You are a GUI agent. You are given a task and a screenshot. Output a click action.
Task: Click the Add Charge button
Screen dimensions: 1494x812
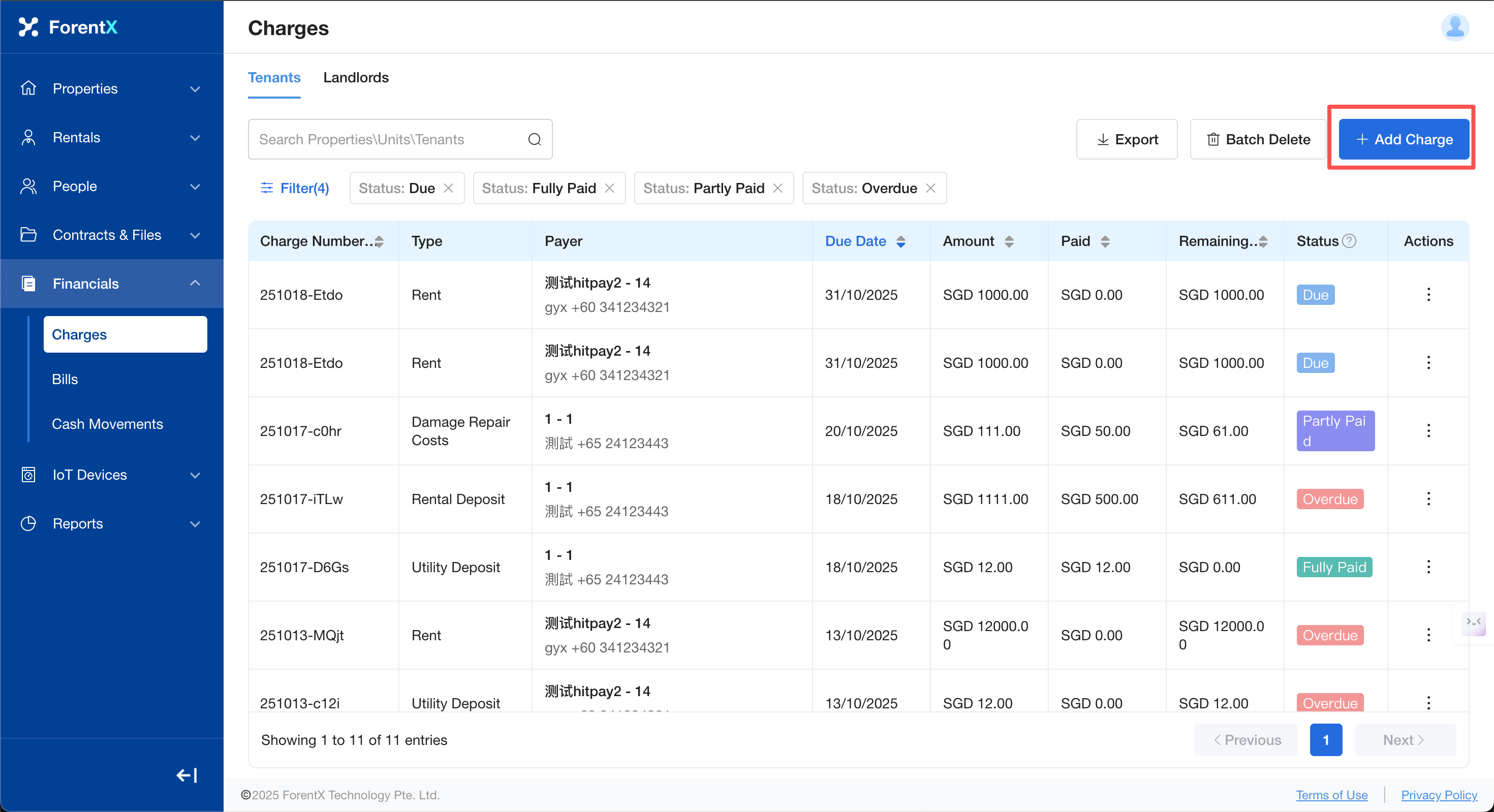tap(1404, 139)
